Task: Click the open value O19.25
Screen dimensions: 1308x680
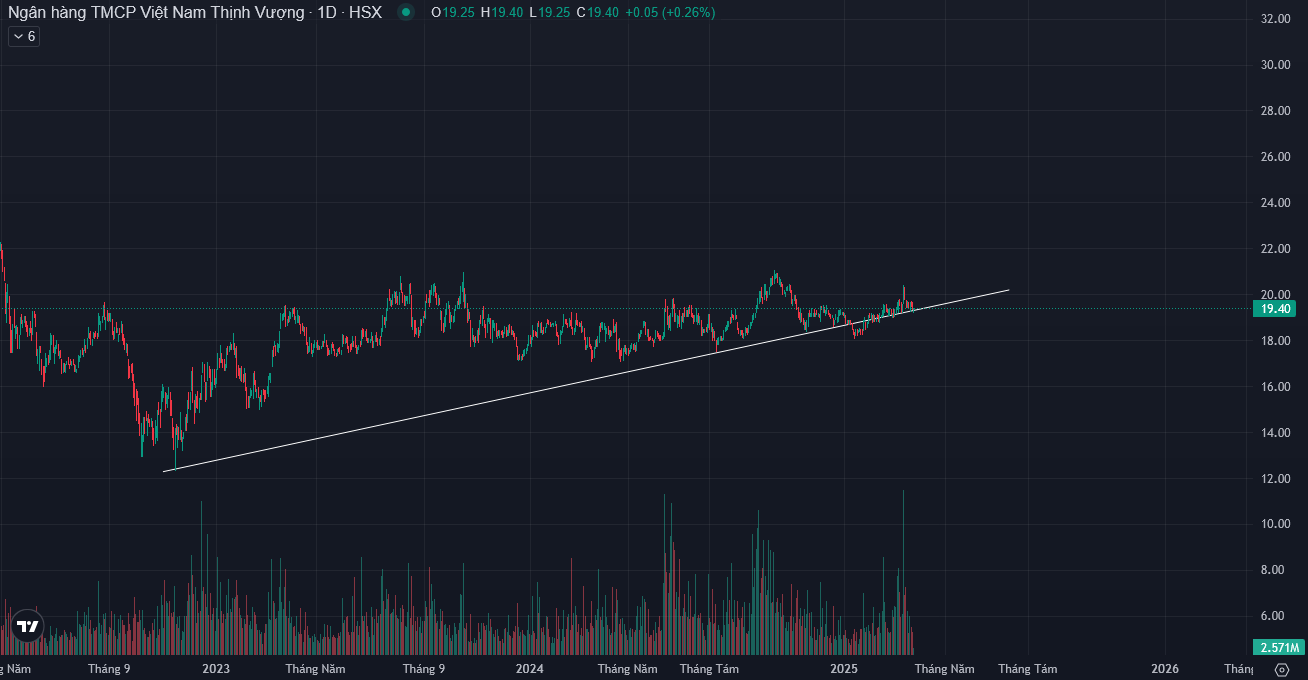Action: pyautogui.click(x=452, y=12)
